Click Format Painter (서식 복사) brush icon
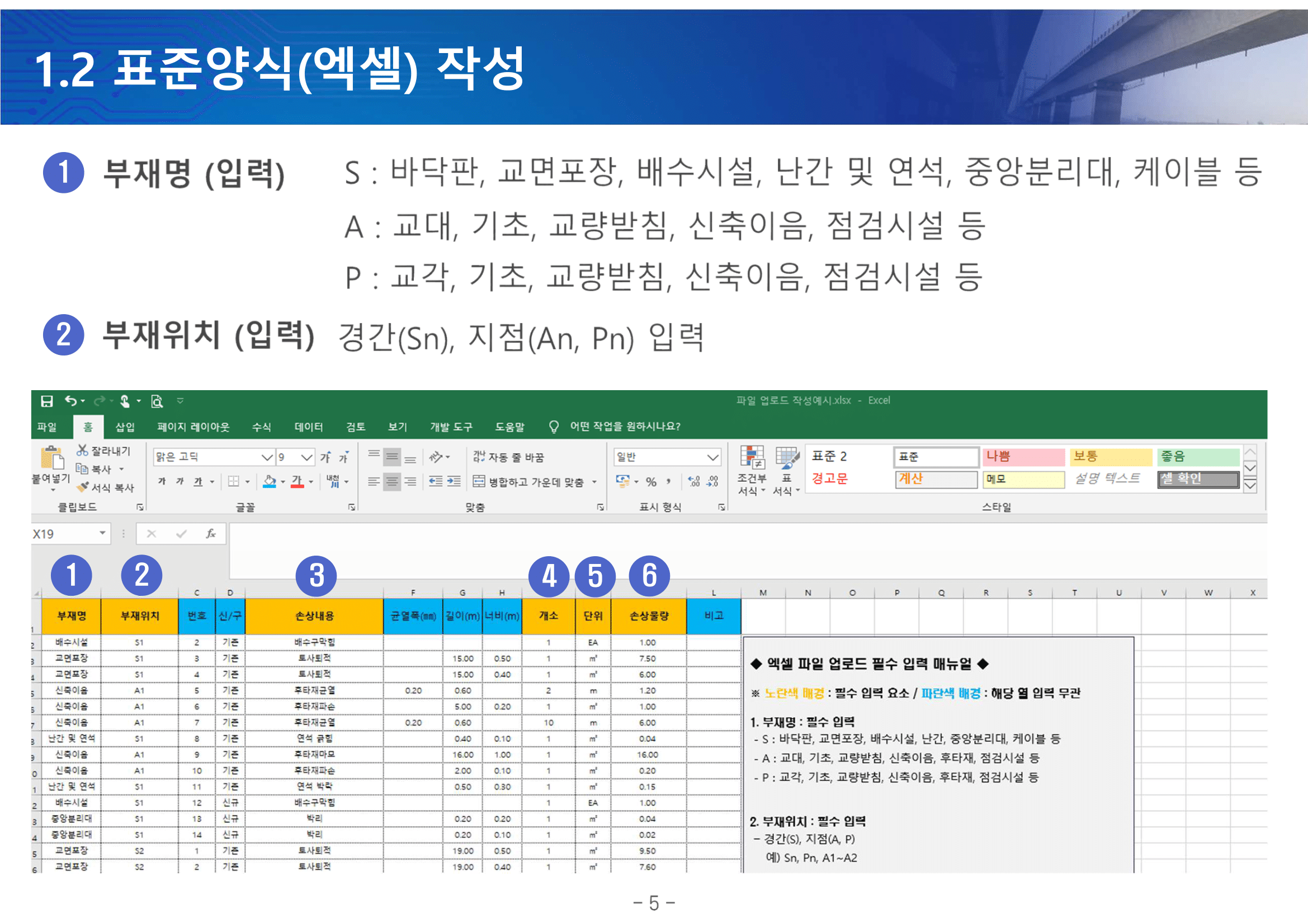The image size is (1308, 924). tap(83, 487)
